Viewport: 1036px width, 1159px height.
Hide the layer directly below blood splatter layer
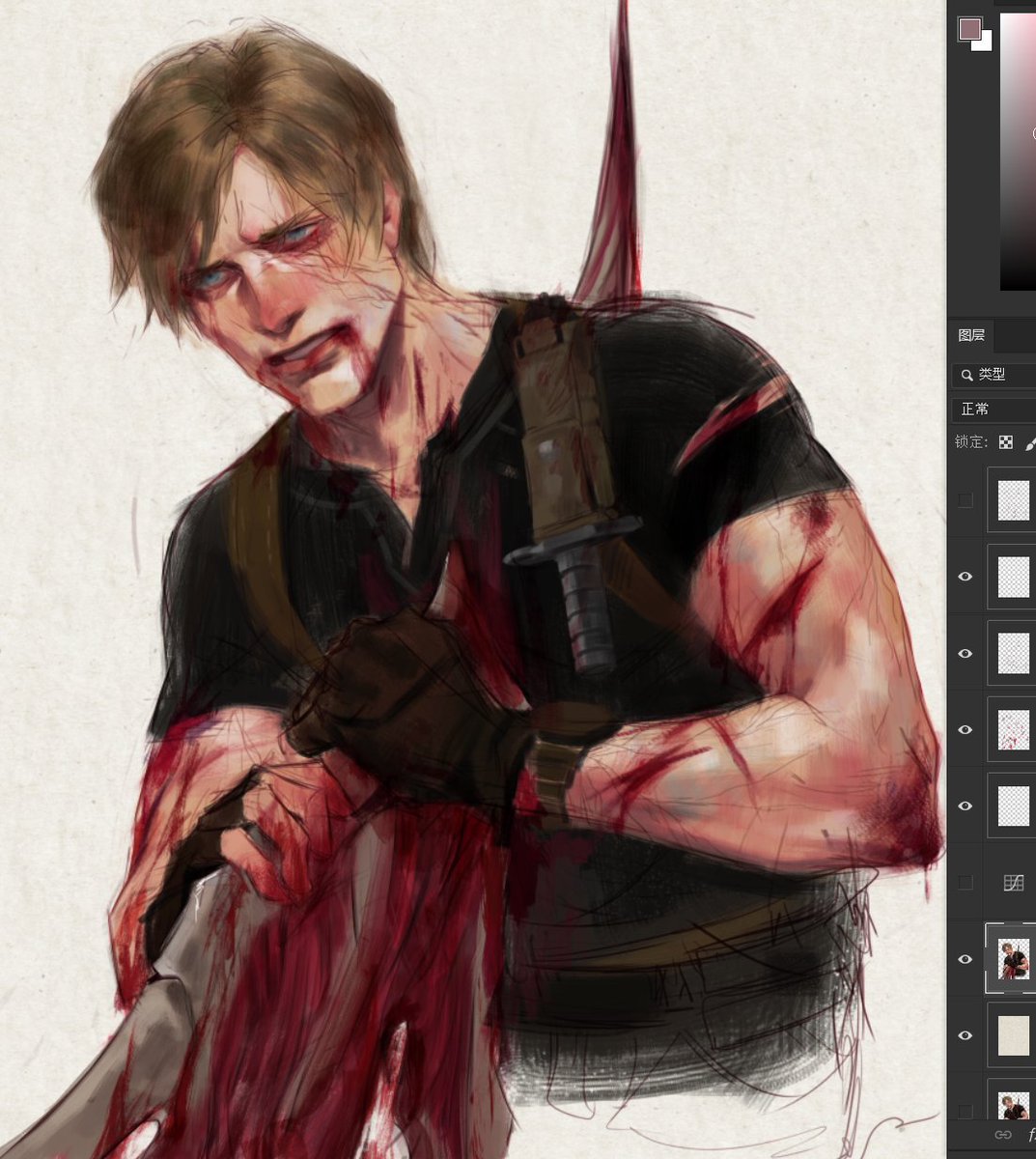click(965, 806)
